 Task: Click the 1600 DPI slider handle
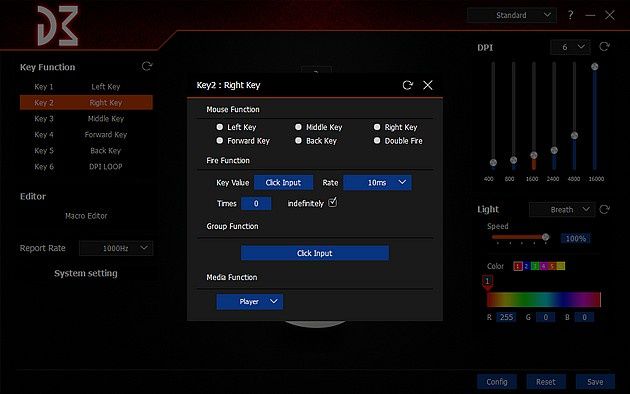534,155
